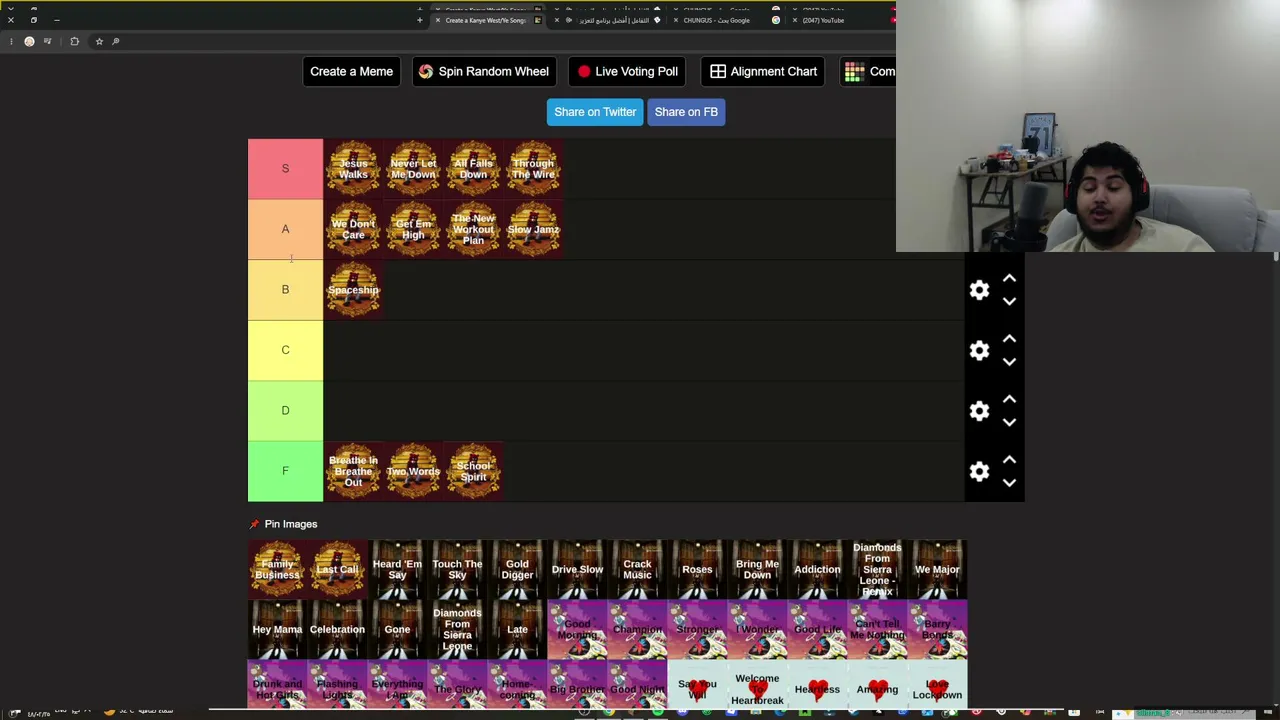Click the Roses song tile
This screenshot has width=1280, height=720.
pos(697,569)
